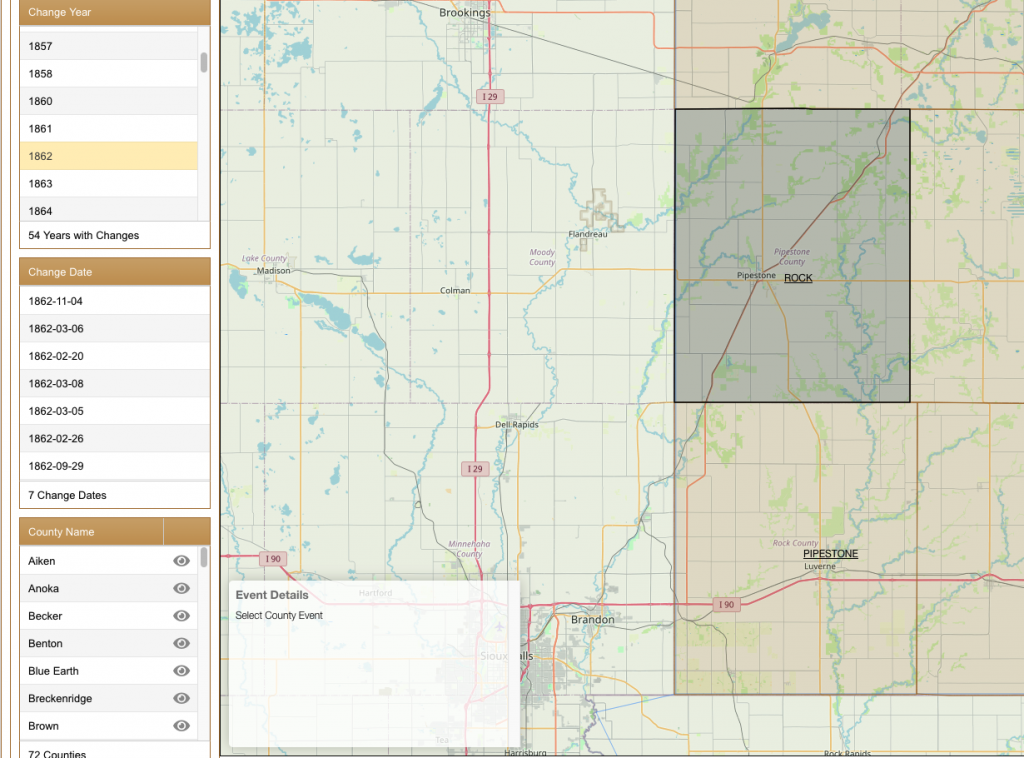Click the Change Year list scrollbar thumb

[x=204, y=63]
